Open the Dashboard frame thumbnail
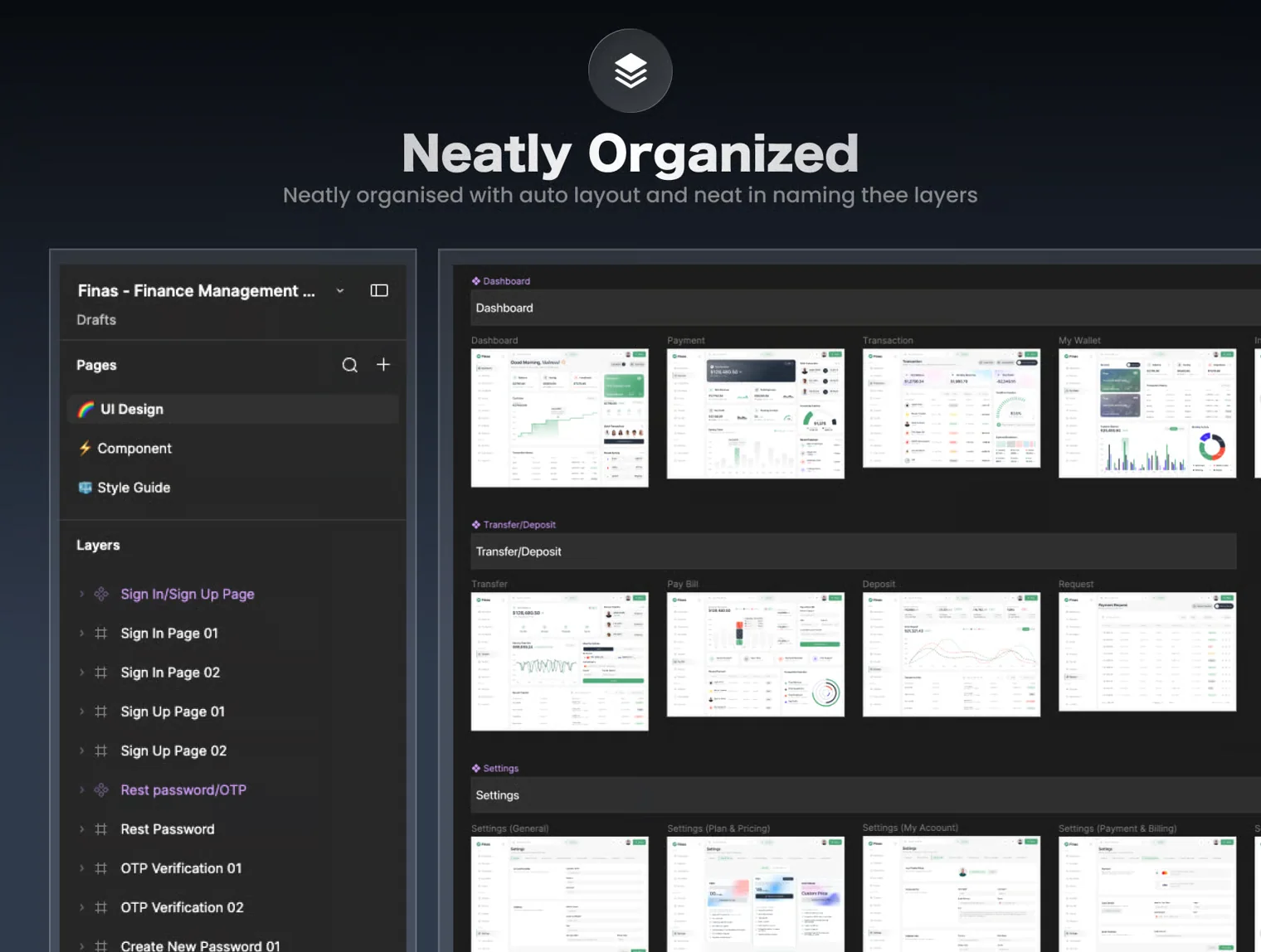Screen dimensions: 1261x952 560,418
